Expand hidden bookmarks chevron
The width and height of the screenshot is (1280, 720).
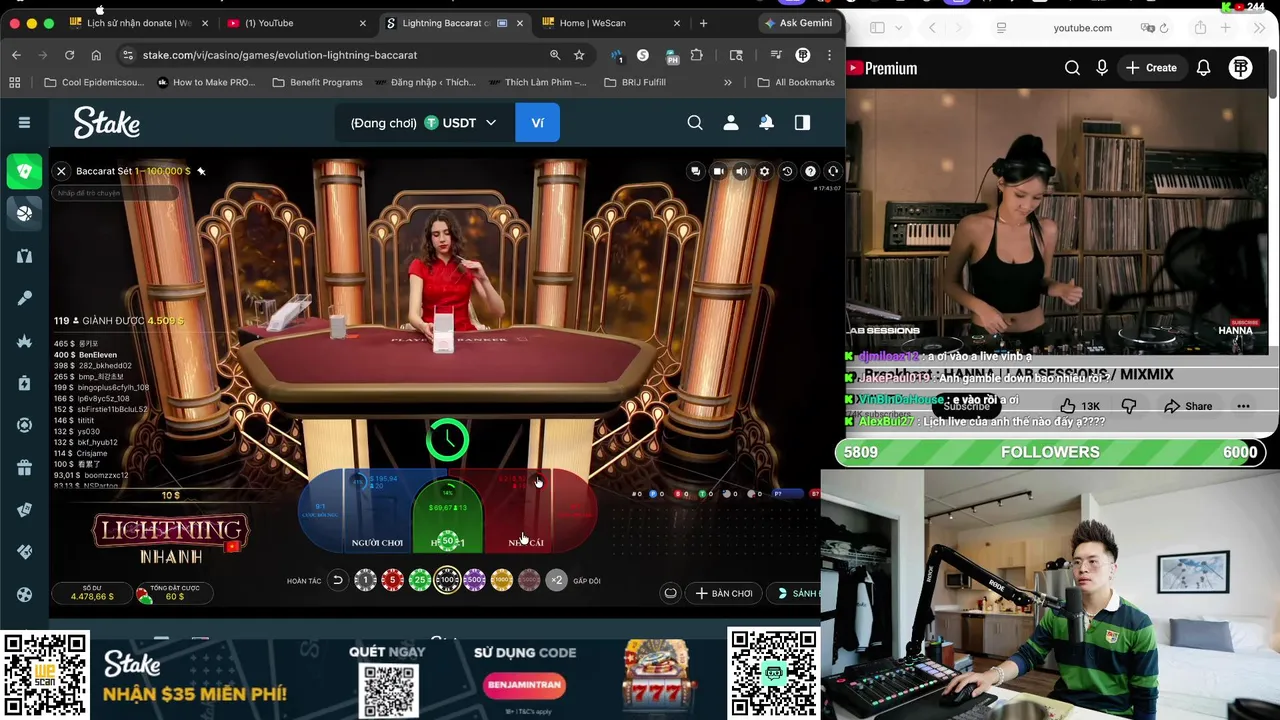tap(727, 82)
